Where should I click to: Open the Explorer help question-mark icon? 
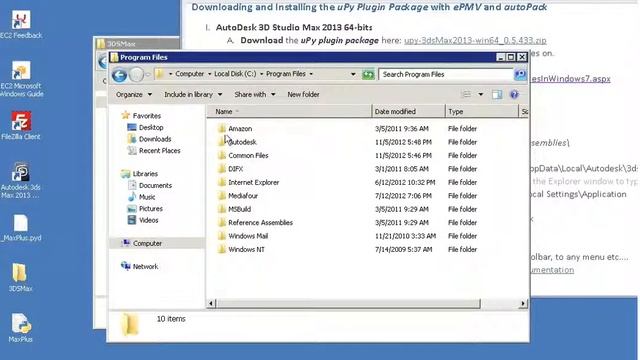[x=514, y=94]
